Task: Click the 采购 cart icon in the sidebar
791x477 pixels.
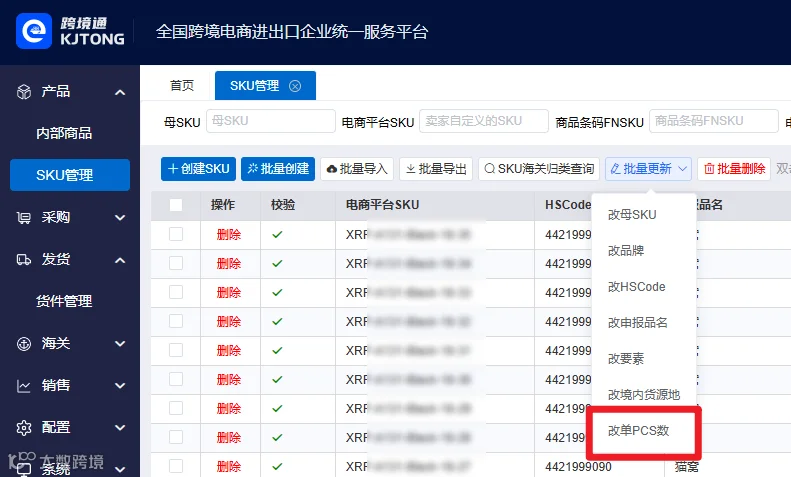Action: [24, 217]
